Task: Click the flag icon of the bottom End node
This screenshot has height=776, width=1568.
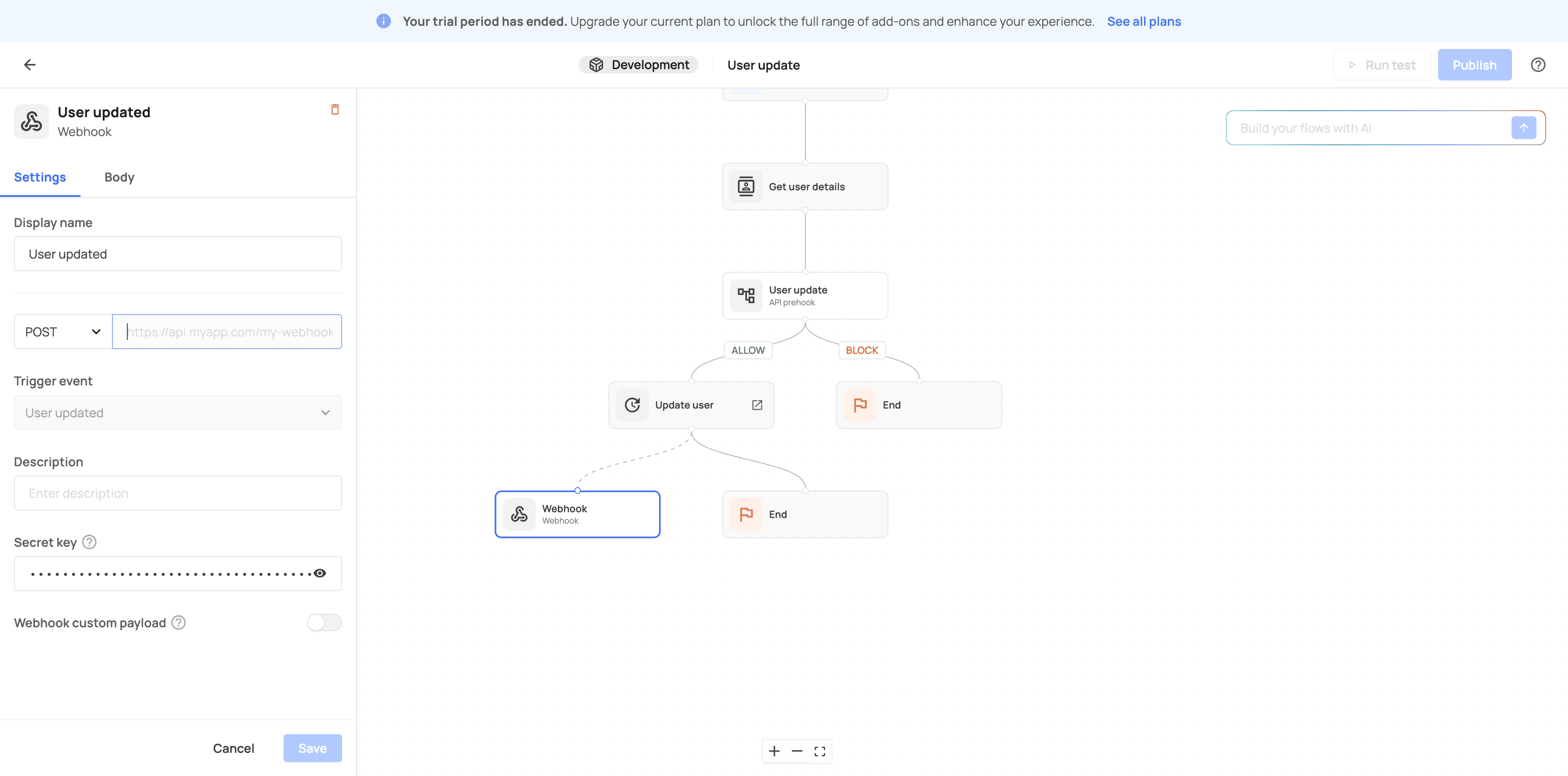Action: click(745, 514)
